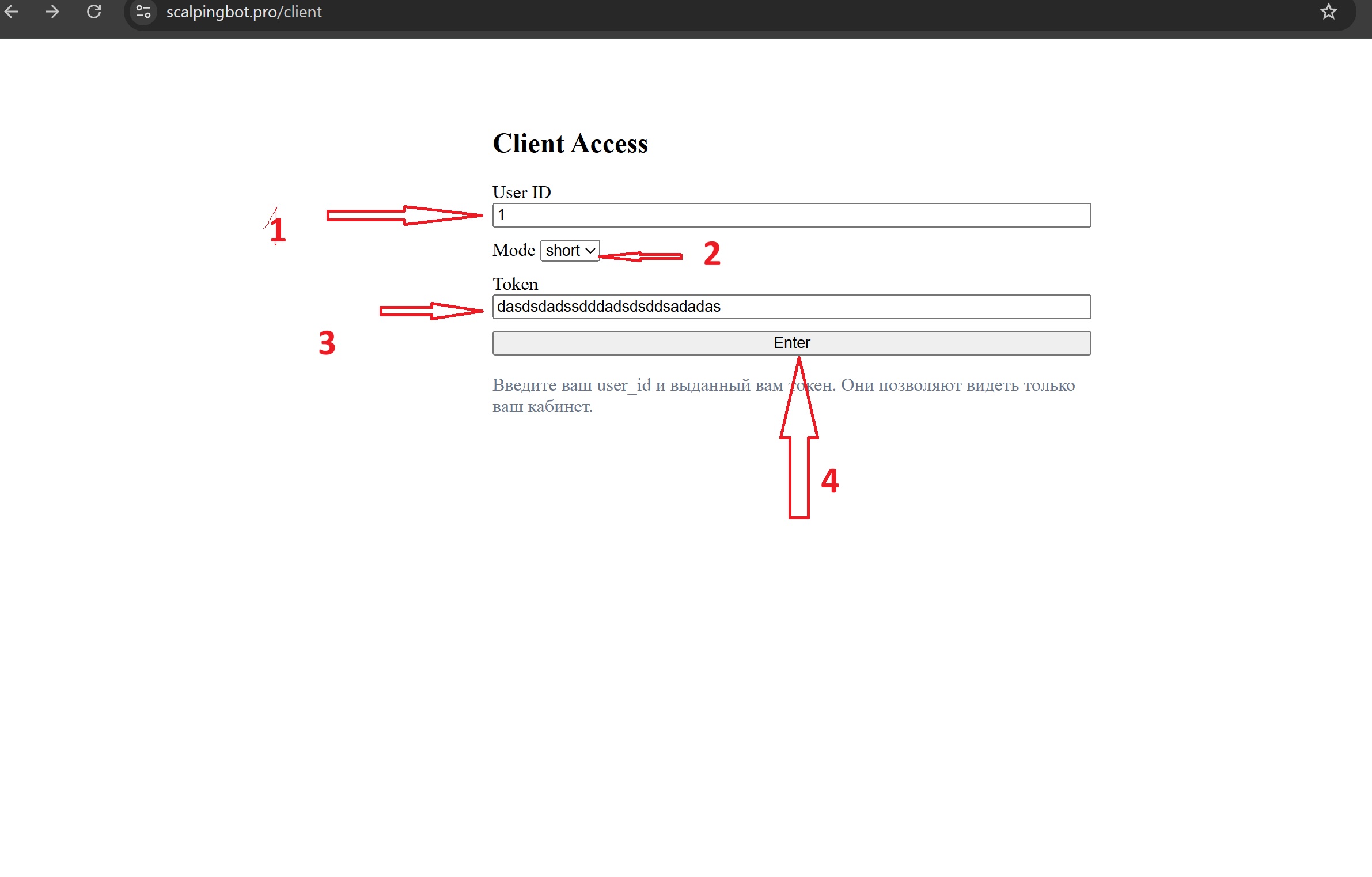Click the Mode label text
Viewport: 1372px width, 877px height.
click(513, 250)
